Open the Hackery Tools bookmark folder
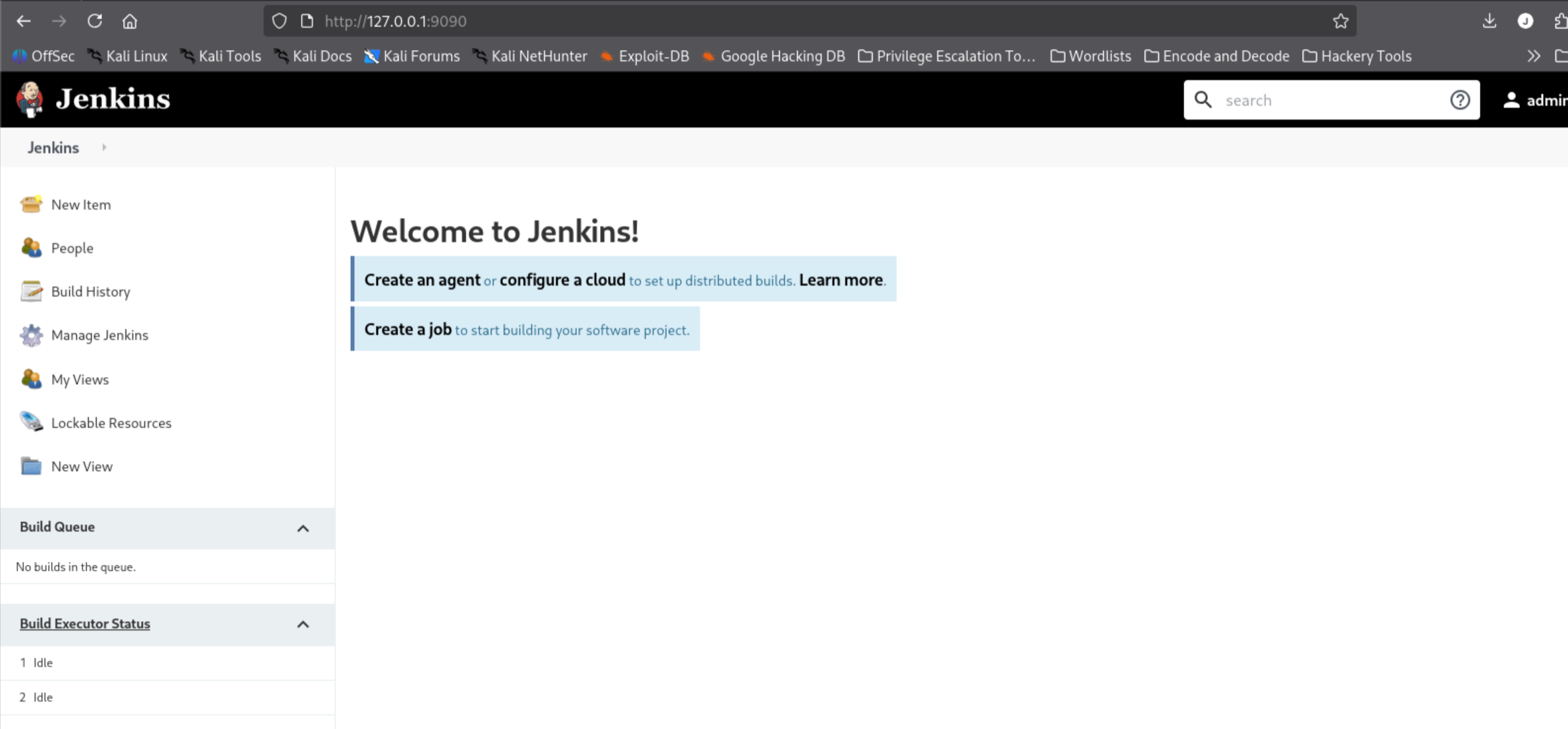Image resolution: width=1568 pixels, height=729 pixels. [1357, 56]
